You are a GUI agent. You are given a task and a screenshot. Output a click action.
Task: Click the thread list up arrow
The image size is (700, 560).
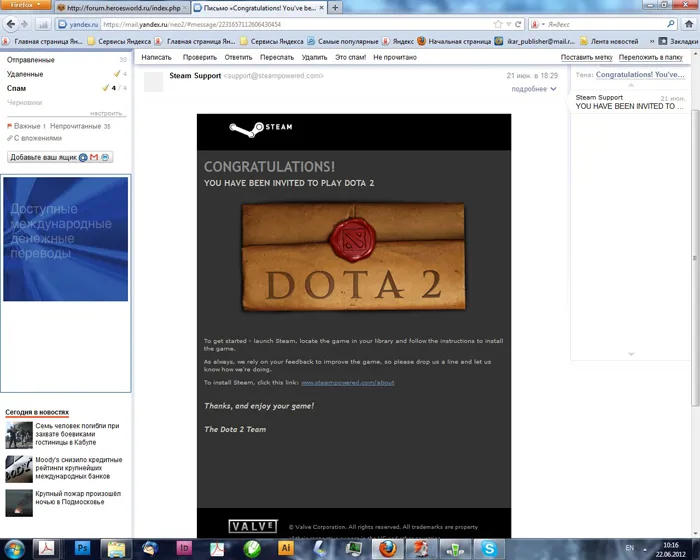(631, 85)
